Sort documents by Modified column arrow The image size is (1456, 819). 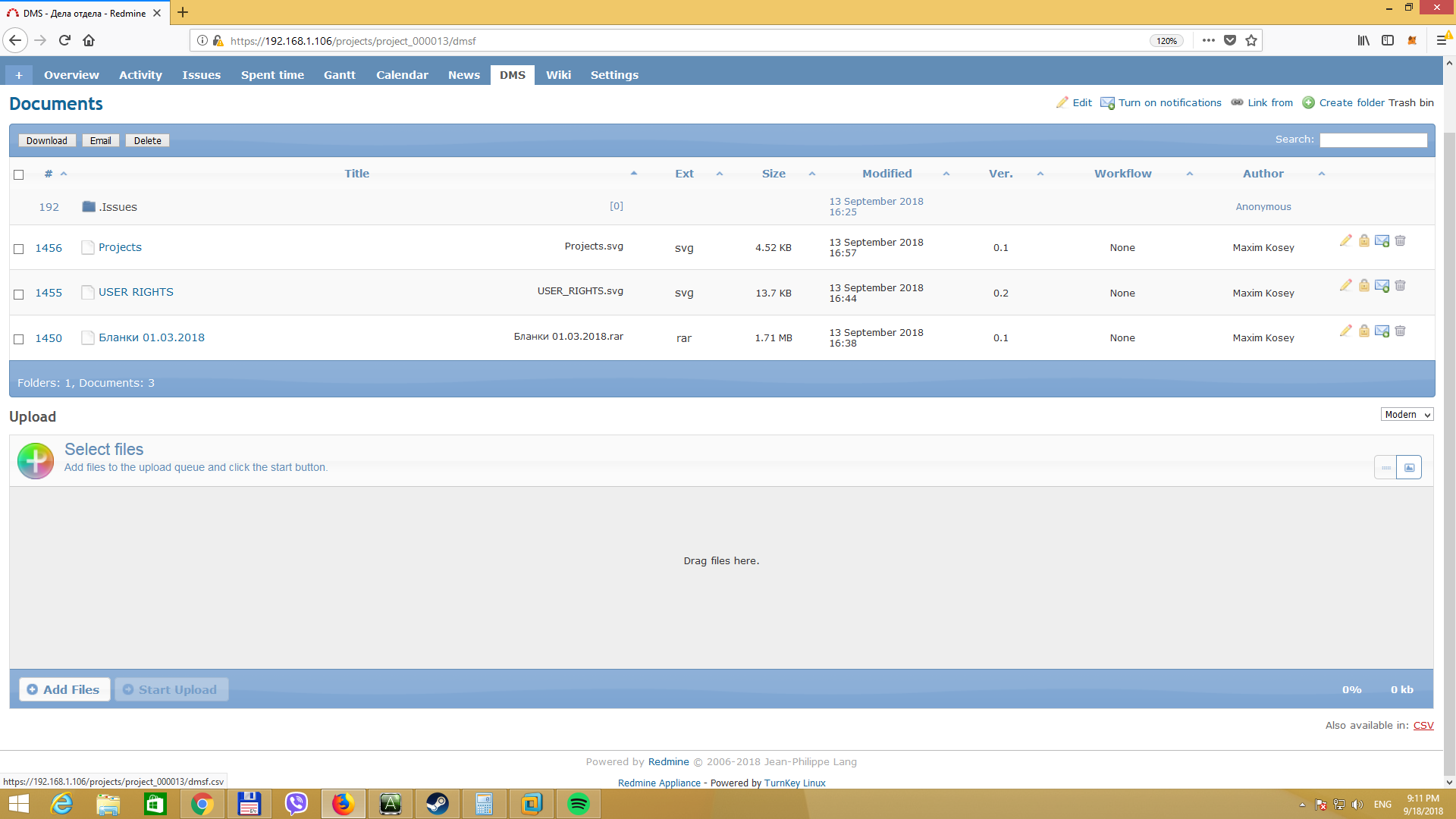pos(946,174)
